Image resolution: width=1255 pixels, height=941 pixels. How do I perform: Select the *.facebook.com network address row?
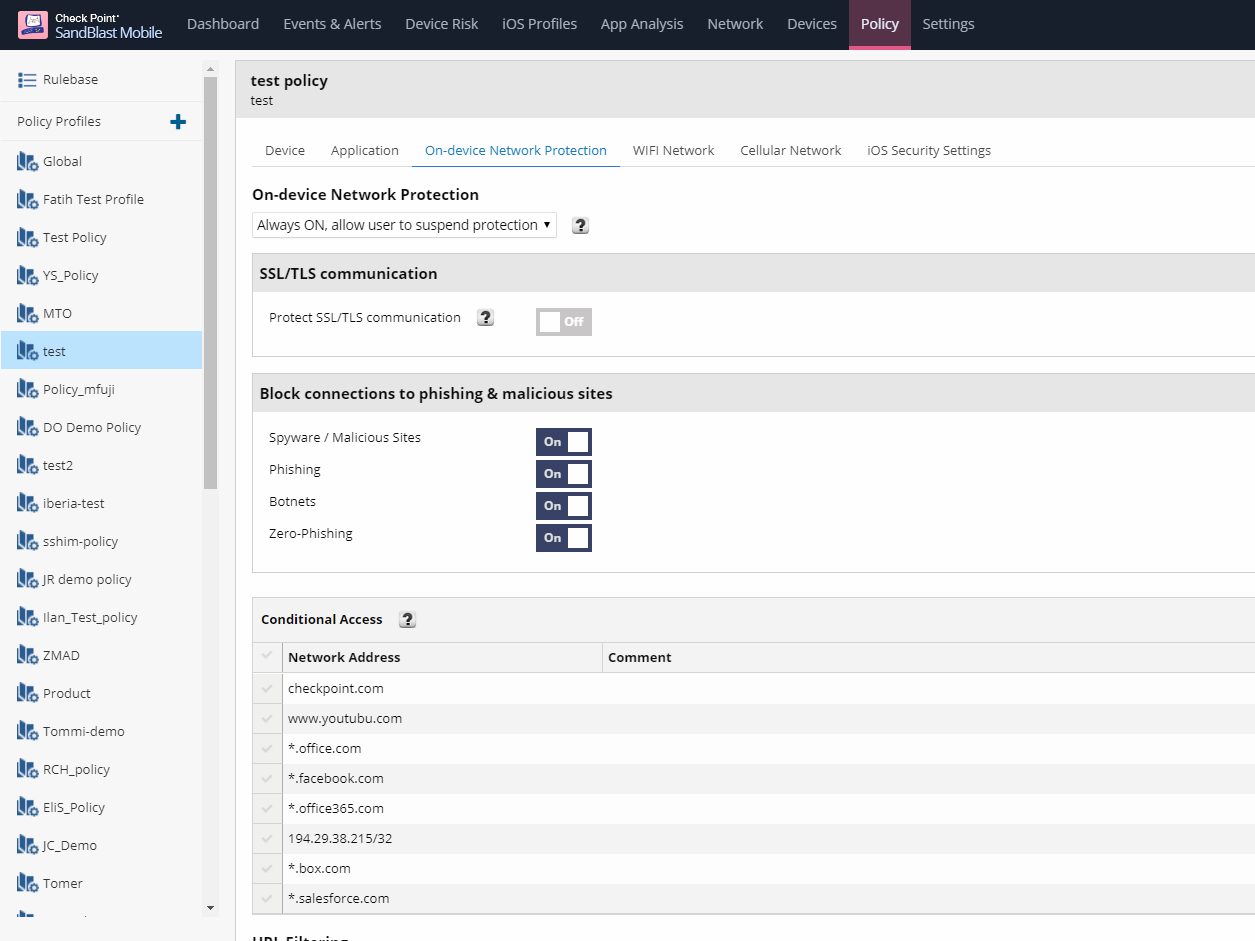point(336,779)
